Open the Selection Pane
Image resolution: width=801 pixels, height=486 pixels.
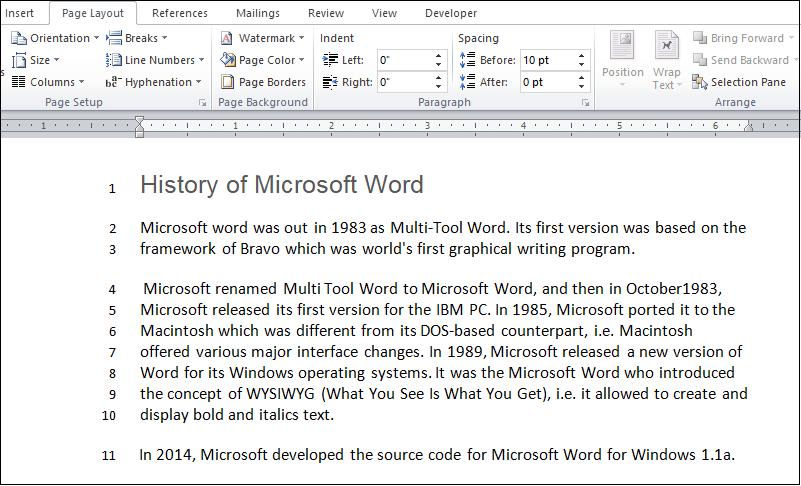739,82
